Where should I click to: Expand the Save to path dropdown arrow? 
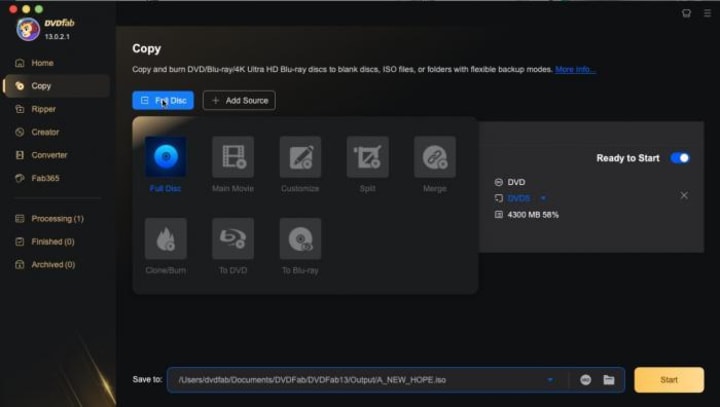click(x=550, y=380)
